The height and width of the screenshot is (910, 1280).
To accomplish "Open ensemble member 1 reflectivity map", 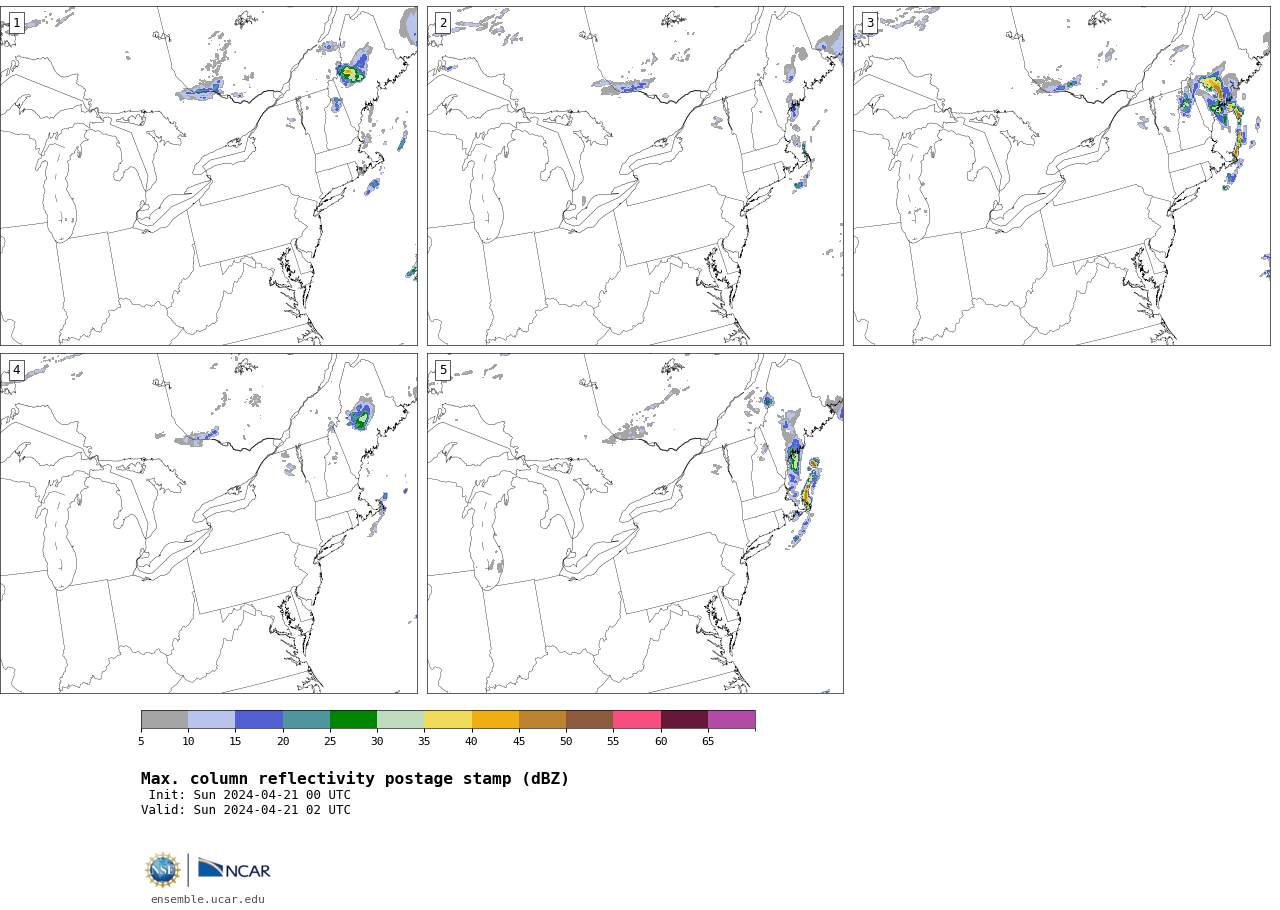I will coord(209,176).
